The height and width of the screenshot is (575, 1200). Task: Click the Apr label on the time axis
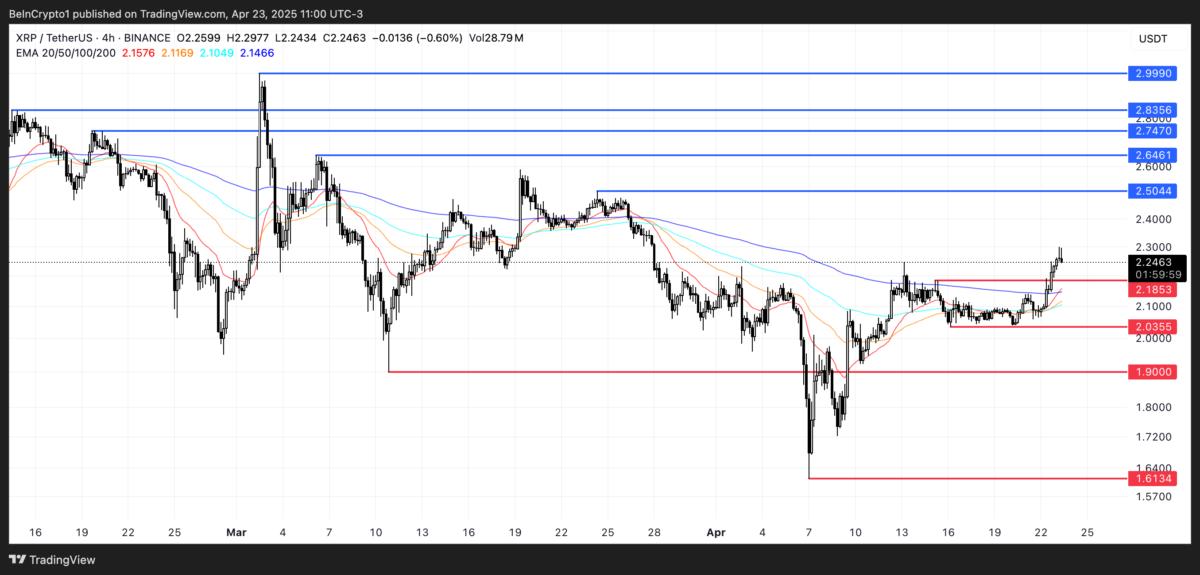coord(714,533)
